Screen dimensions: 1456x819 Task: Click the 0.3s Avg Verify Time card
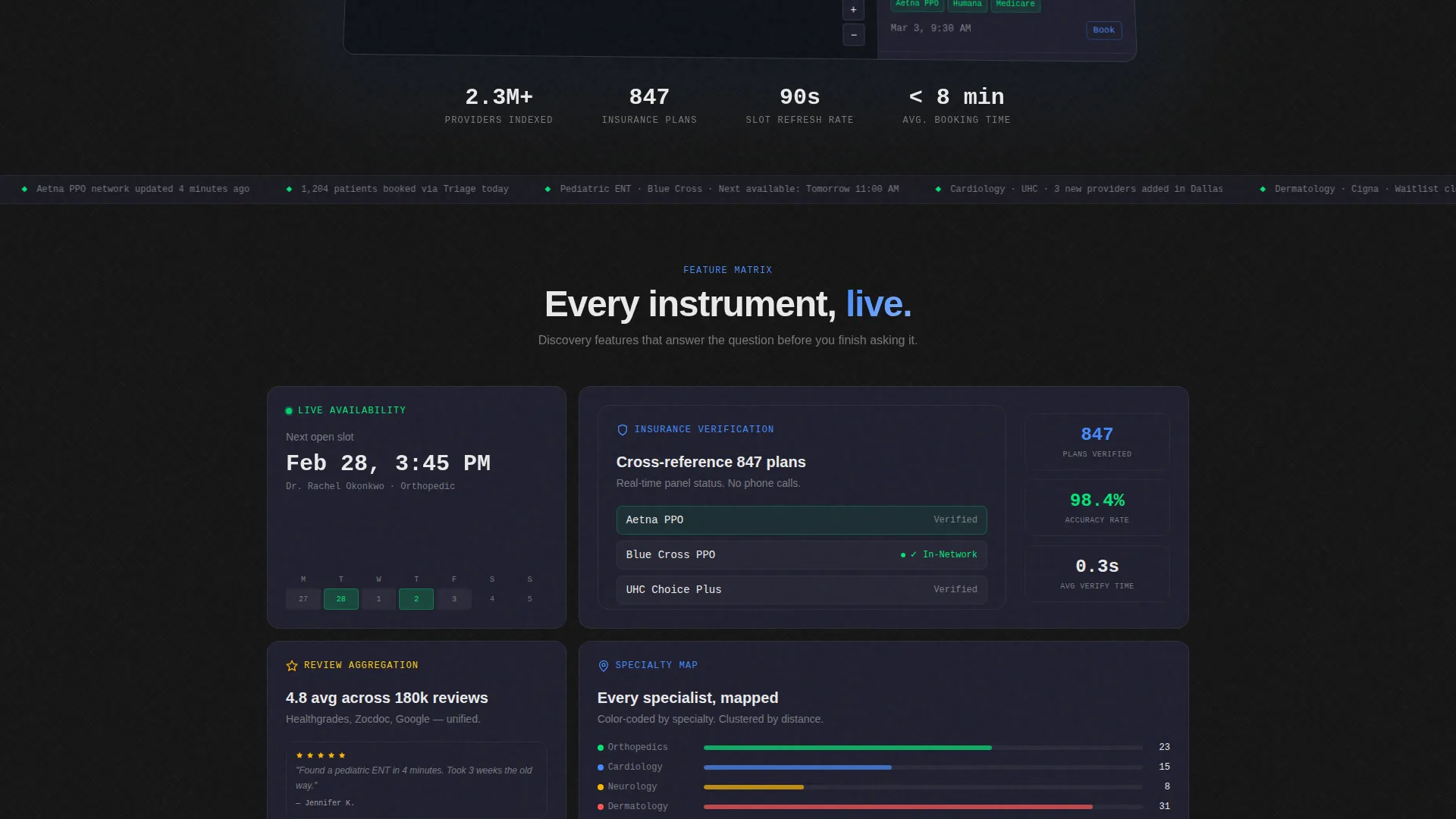pyautogui.click(x=1097, y=573)
